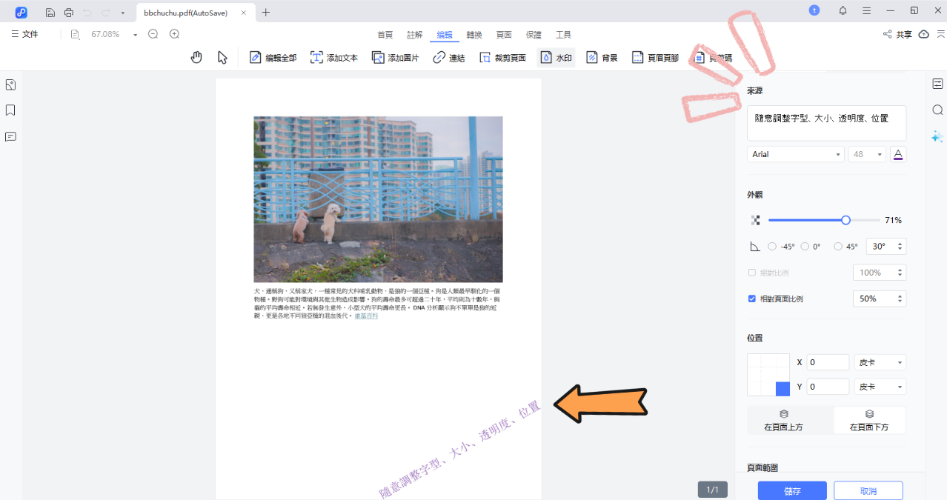Enable the absolute scale (絕對比例) checkbox
Viewport: 947px width, 500px height.
point(752,273)
